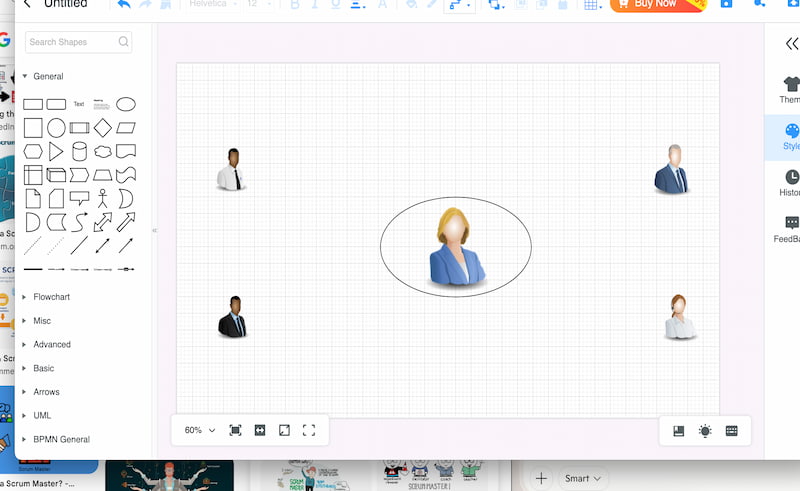Select the ellipse shape in General
The width and height of the screenshot is (800, 491).
(126, 104)
